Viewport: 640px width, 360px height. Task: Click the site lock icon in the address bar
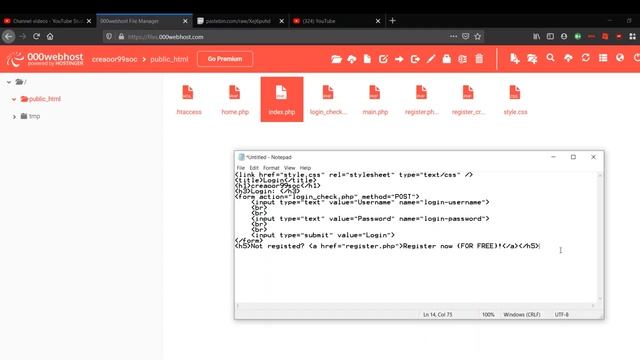121,36
